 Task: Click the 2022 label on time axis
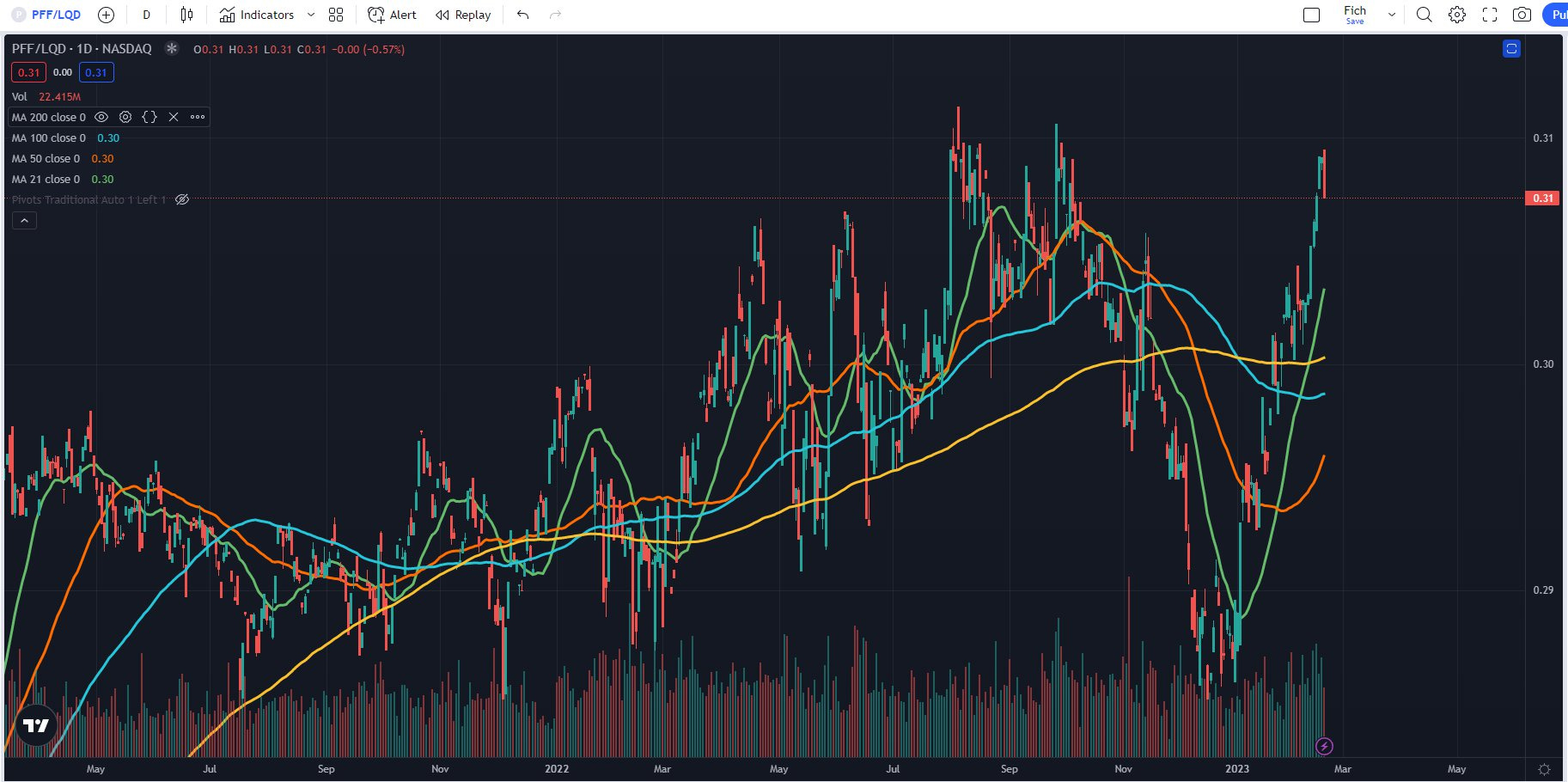pos(557,769)
